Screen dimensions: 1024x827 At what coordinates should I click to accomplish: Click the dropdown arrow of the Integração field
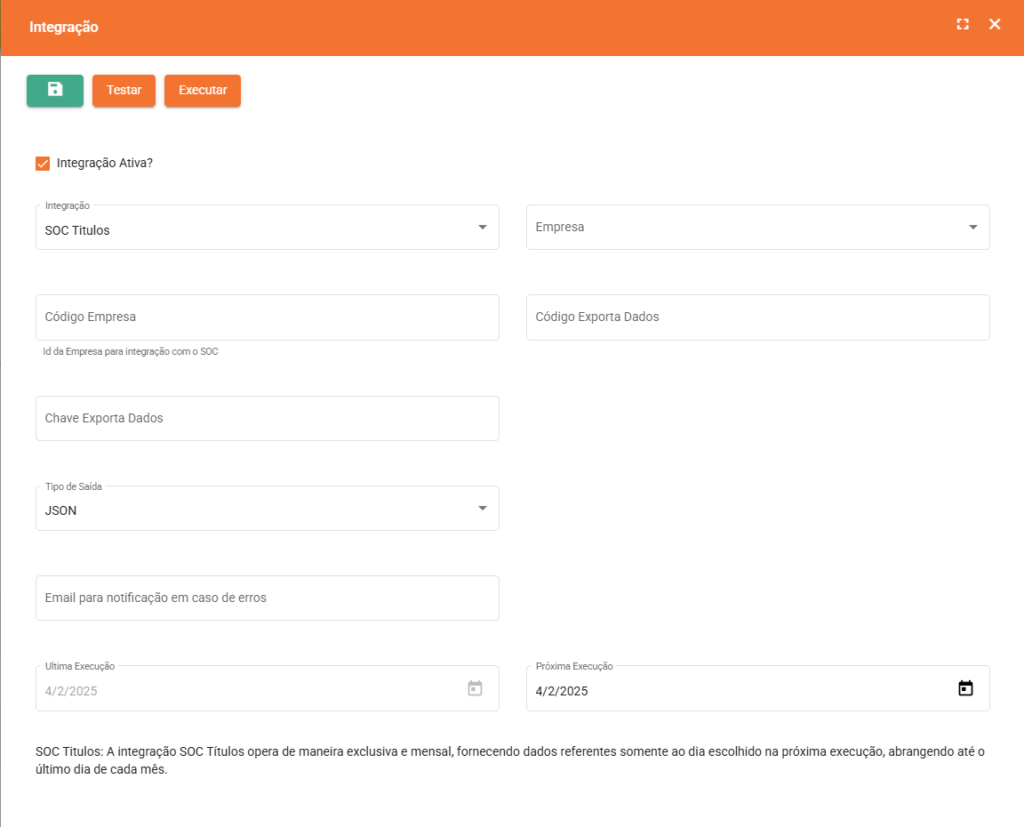tap(482, 227)
